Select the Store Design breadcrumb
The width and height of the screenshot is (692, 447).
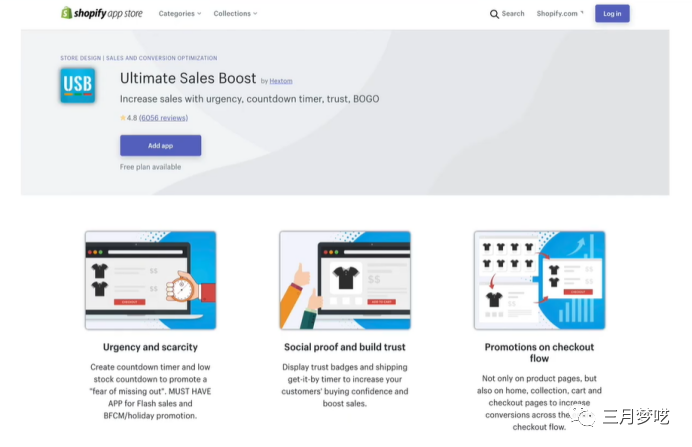point(81,58)
